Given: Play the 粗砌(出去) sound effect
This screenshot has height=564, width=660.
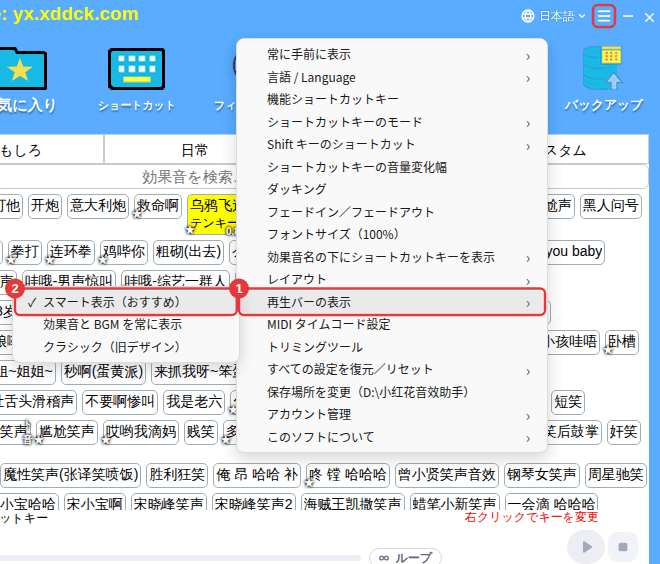Looking at the screenshot, I should tap(188, 252).
